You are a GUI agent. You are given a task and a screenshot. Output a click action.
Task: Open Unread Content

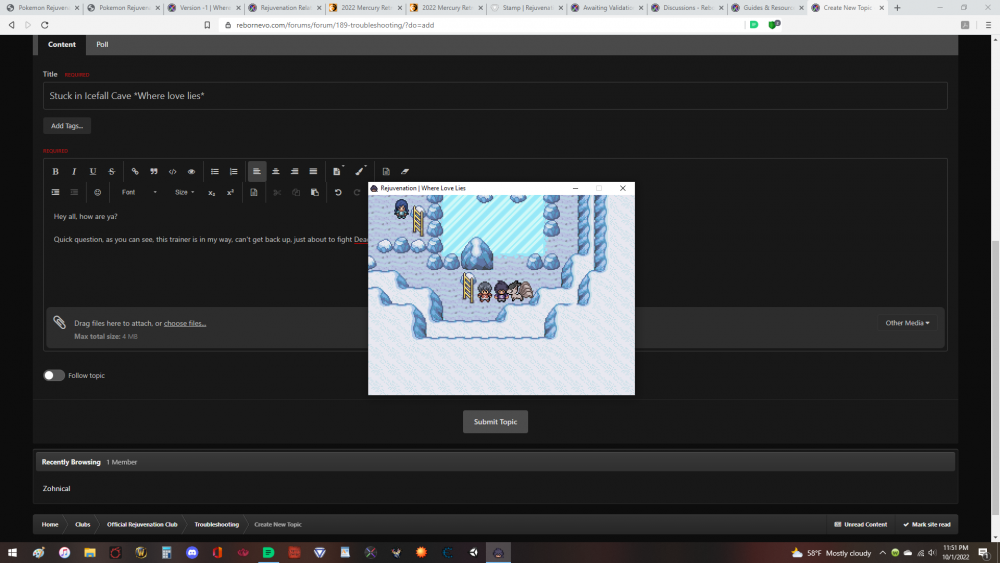860,525
